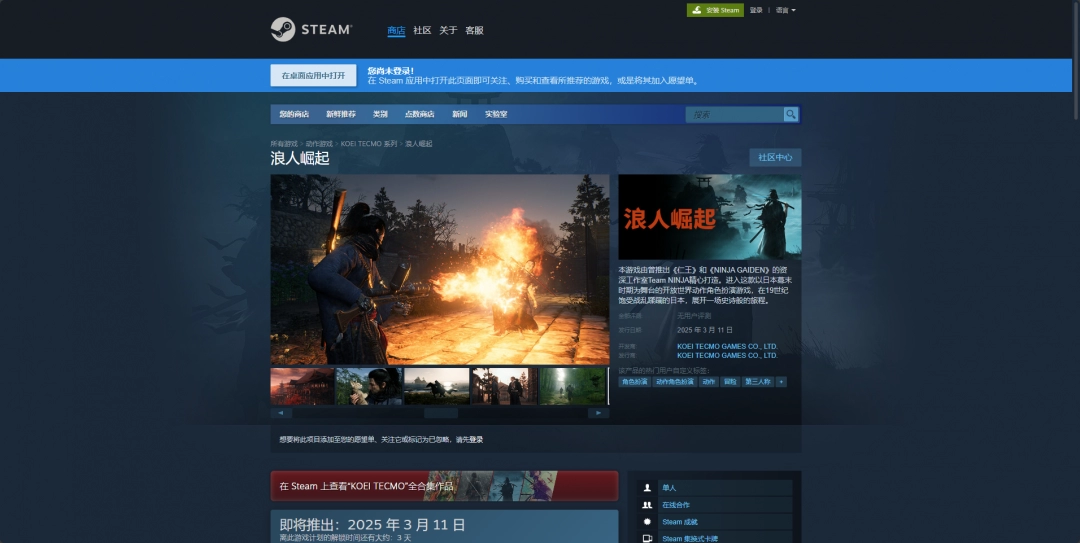Click the 在线合作 online co-op icon
Image resolution: width=1080 pixels, height=543 pixels.
click(648, 505)
